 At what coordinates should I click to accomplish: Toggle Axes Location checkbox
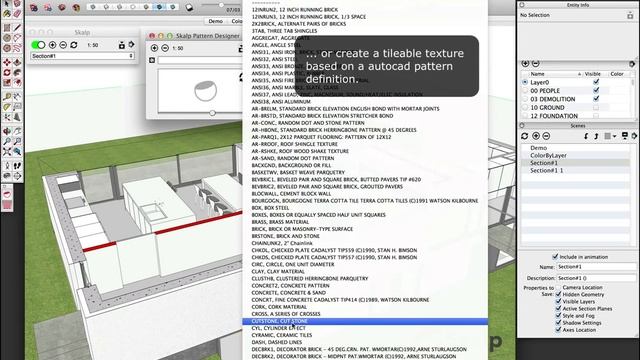558,330
